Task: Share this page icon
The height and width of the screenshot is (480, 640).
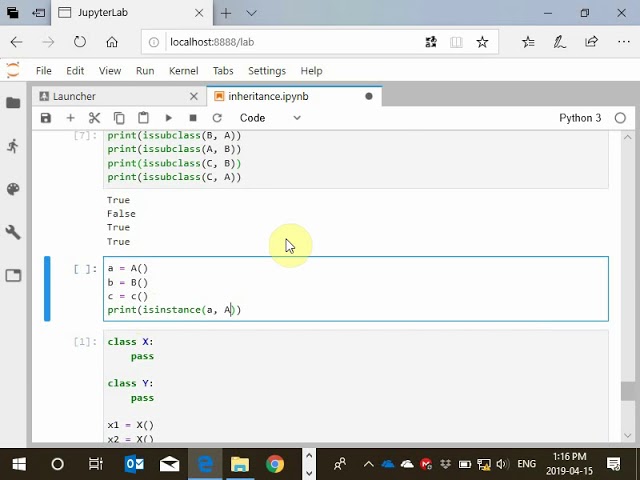Action: click(591, 42)
